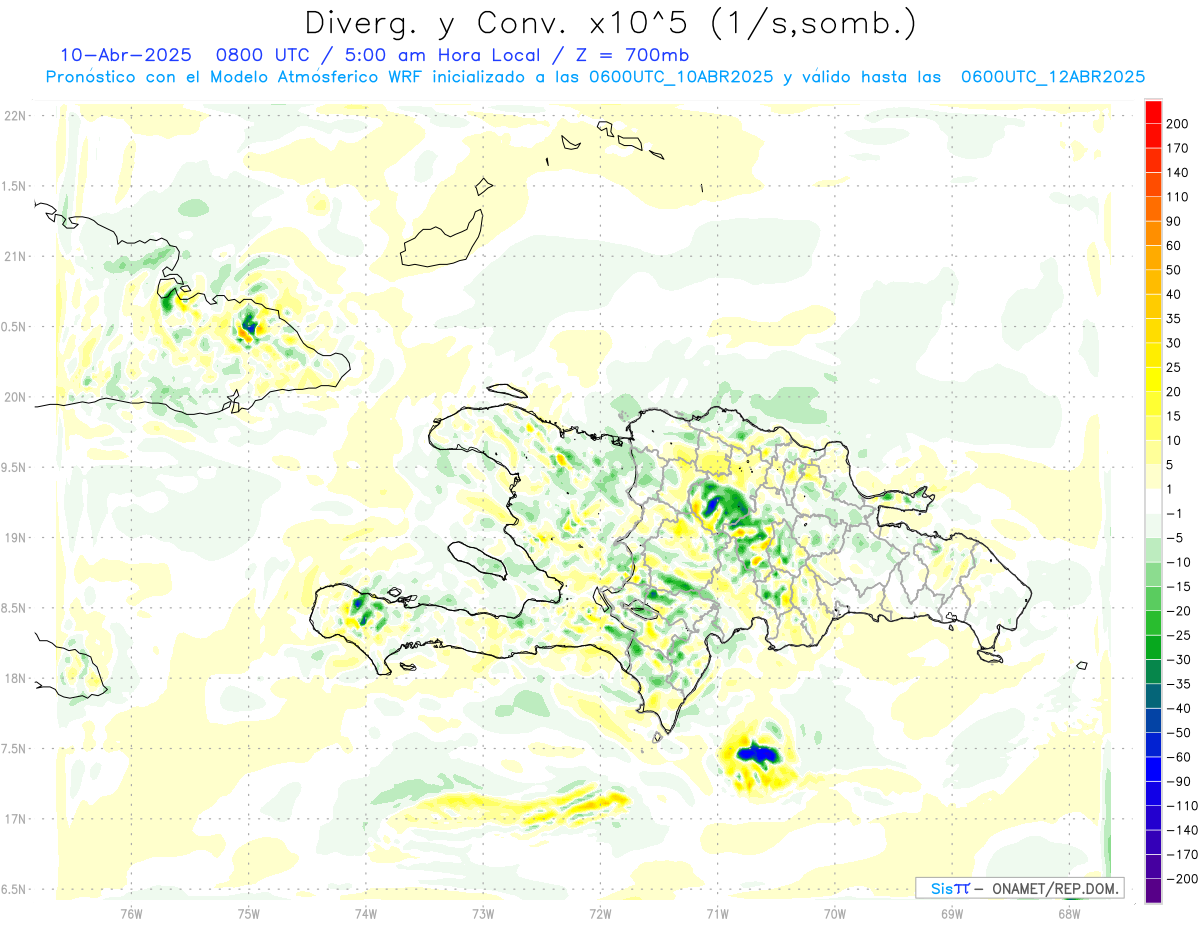1200x927 pixels.
Task: Click the '0600UTC_10ABR2025' initialization time text
Action: point(681,77)
